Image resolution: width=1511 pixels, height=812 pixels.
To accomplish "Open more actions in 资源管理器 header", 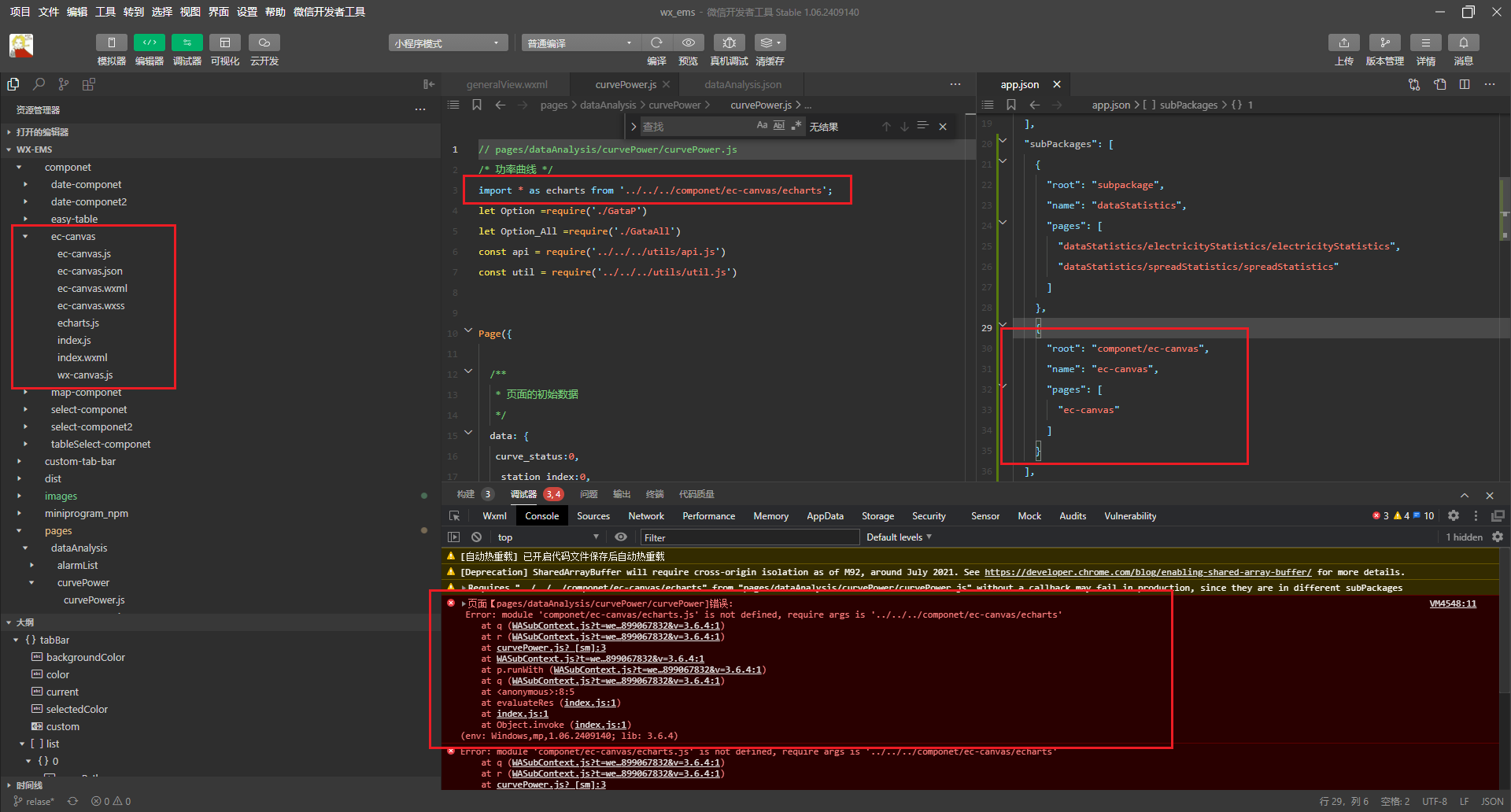I will point(420,109).
